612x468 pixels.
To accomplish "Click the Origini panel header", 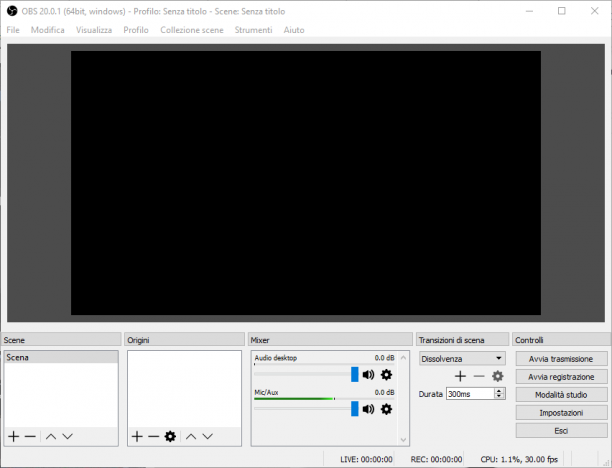I will point(184,340).
